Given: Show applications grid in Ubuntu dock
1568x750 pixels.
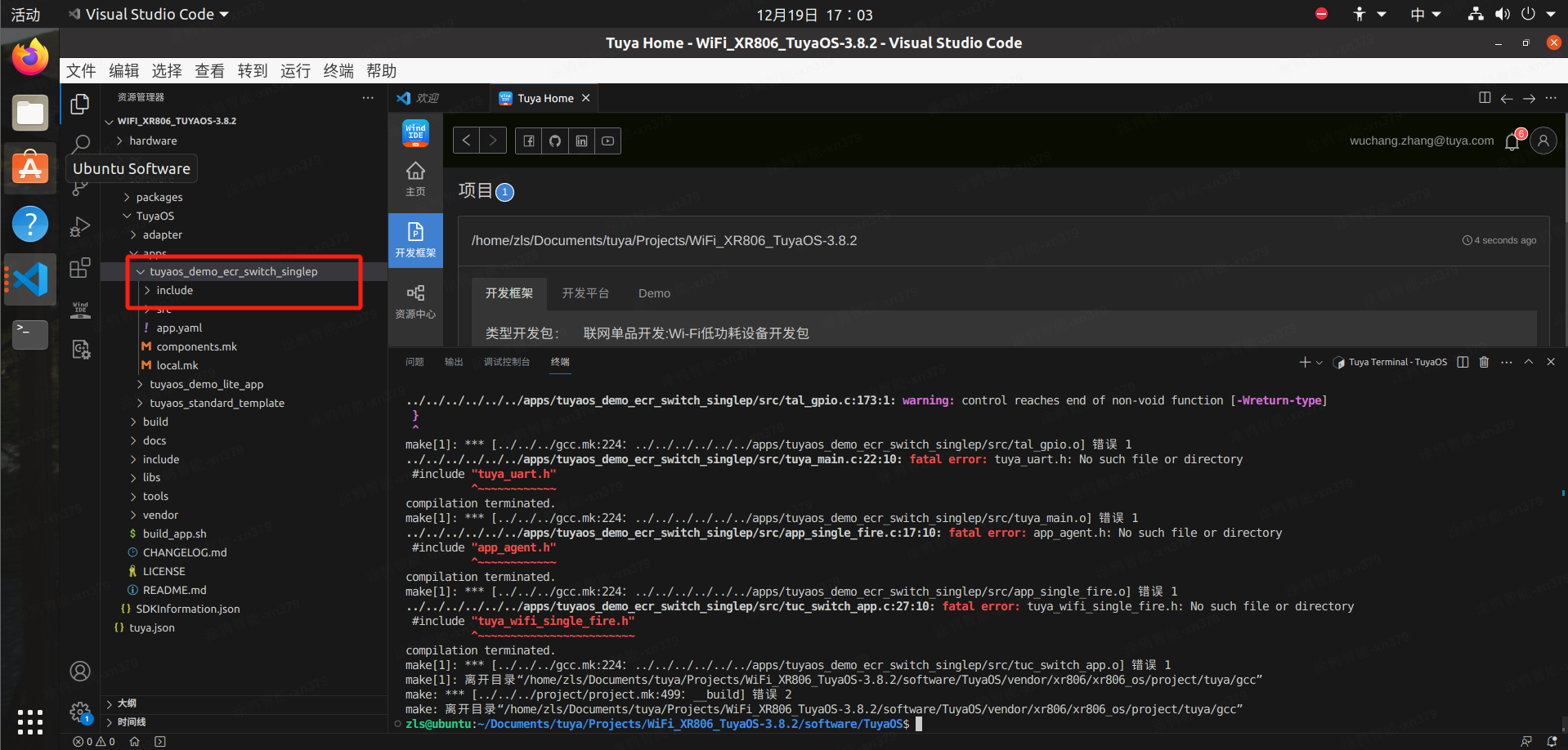Looking at the screenshot, I should tap(30, 722).
